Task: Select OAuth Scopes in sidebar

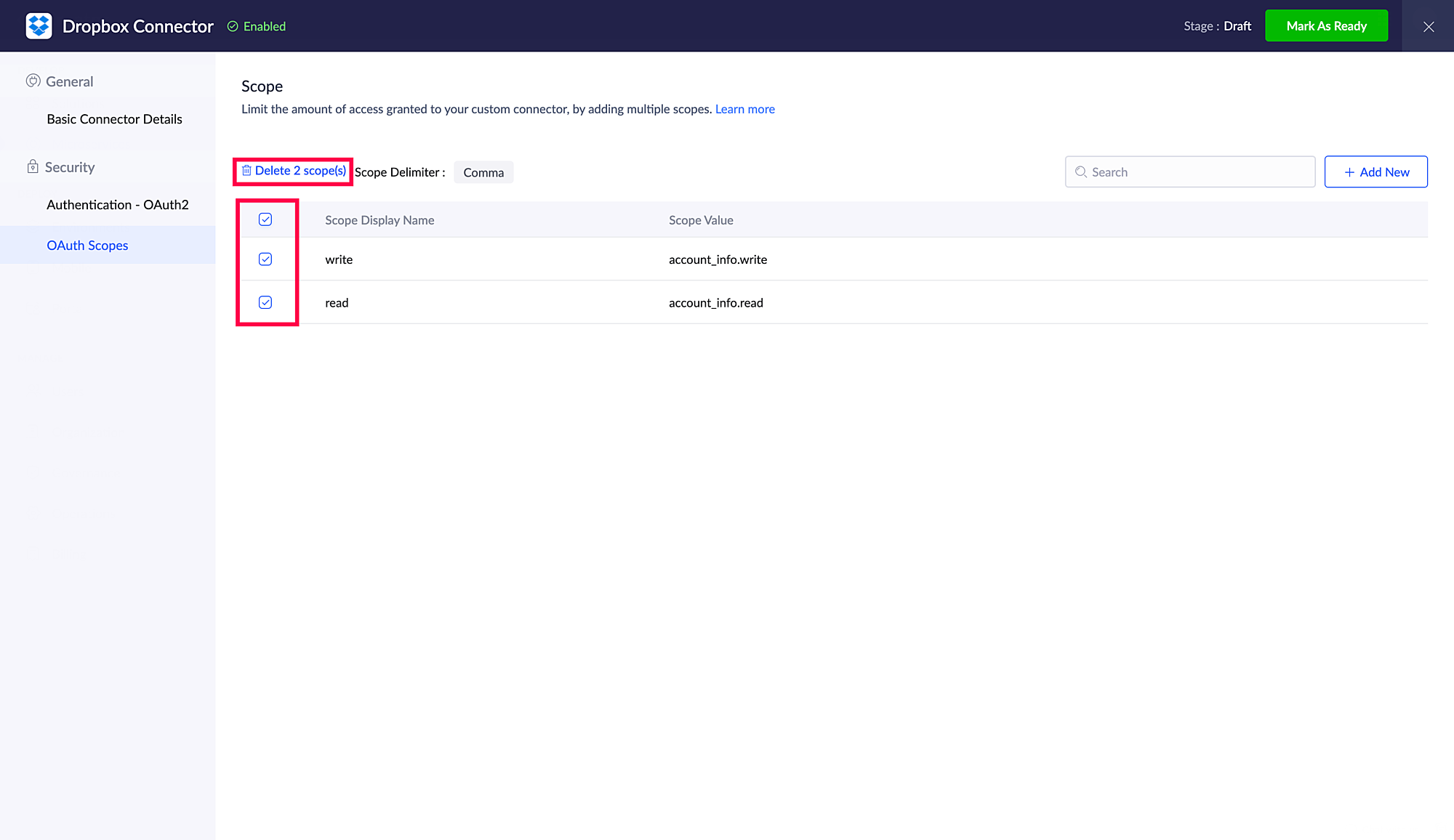Action: (87, 246)
